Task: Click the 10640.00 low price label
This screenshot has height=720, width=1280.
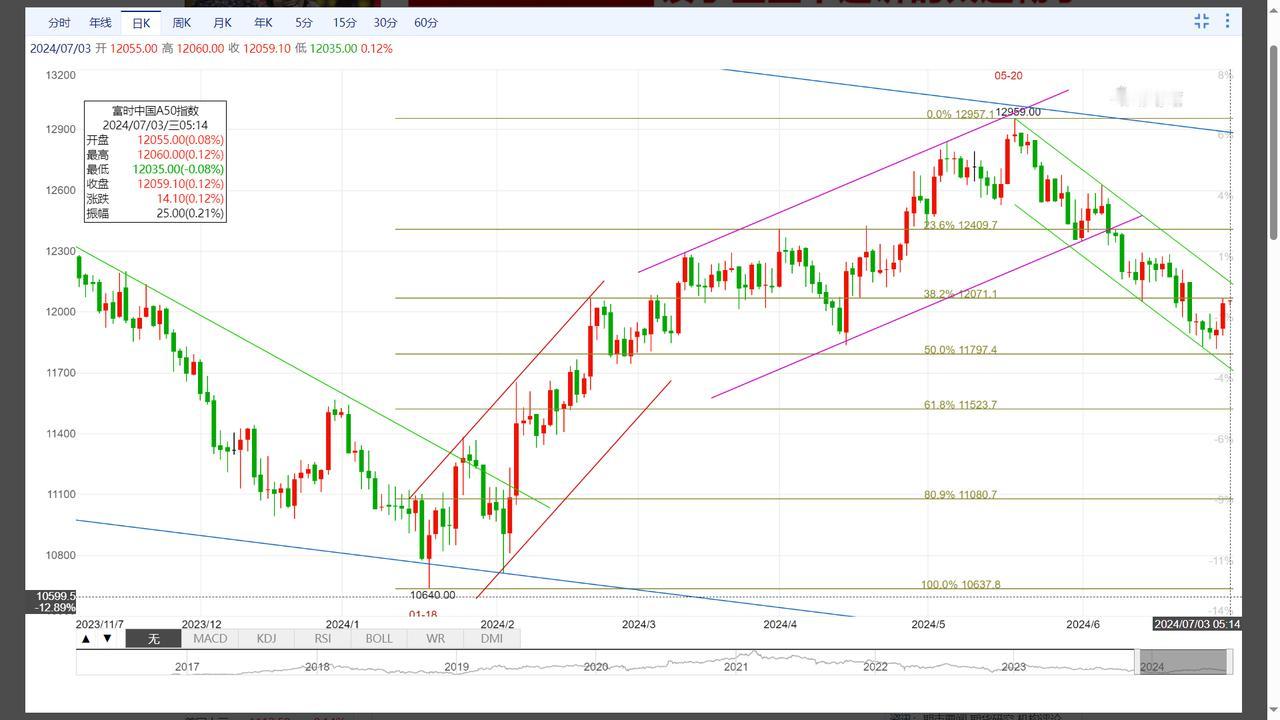Action: (x=432, y=595)
